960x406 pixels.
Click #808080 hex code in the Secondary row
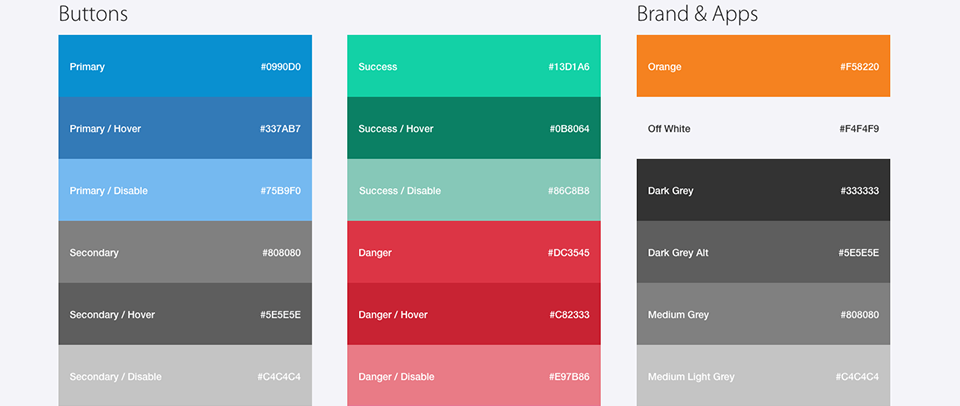[282, 252]
